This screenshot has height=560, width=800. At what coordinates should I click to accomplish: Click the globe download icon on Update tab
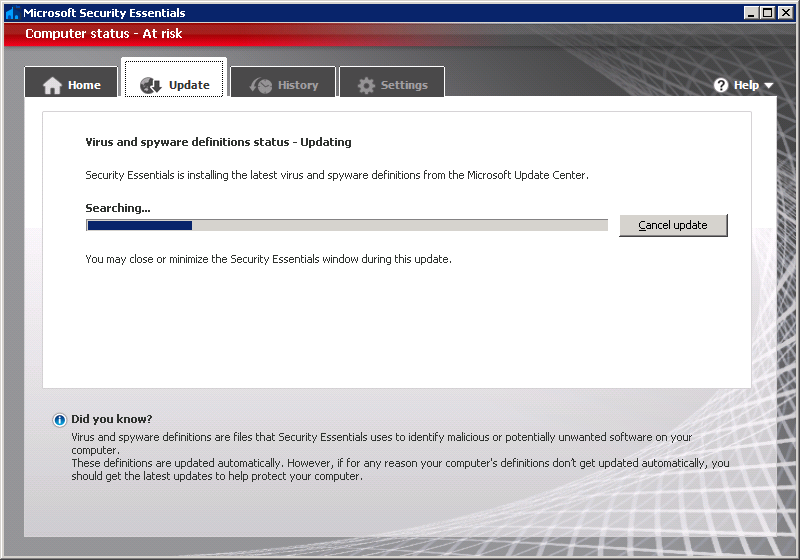click(151, 86)
